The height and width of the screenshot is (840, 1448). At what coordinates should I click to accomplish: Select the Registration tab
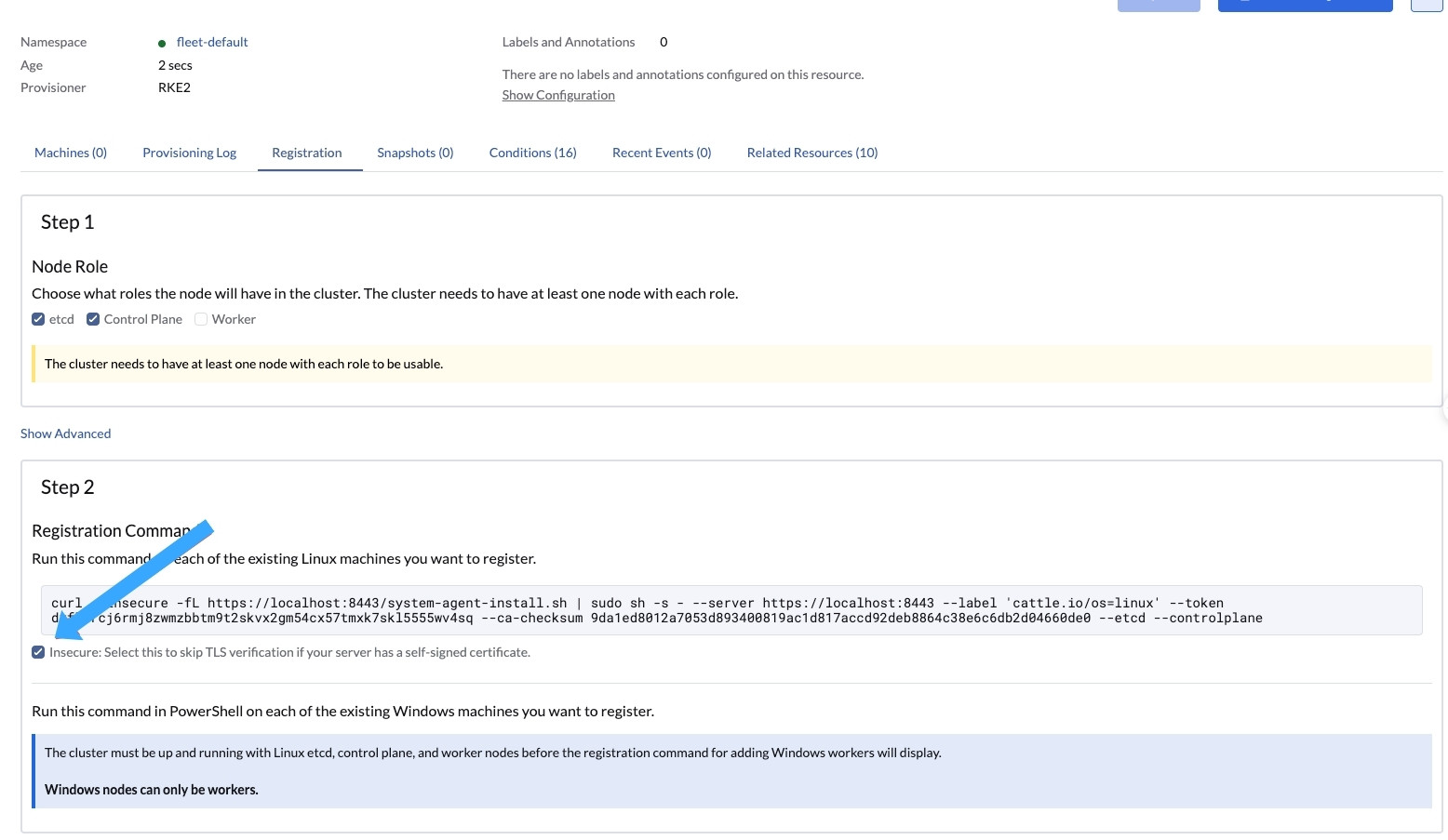[x=307, y=153]
